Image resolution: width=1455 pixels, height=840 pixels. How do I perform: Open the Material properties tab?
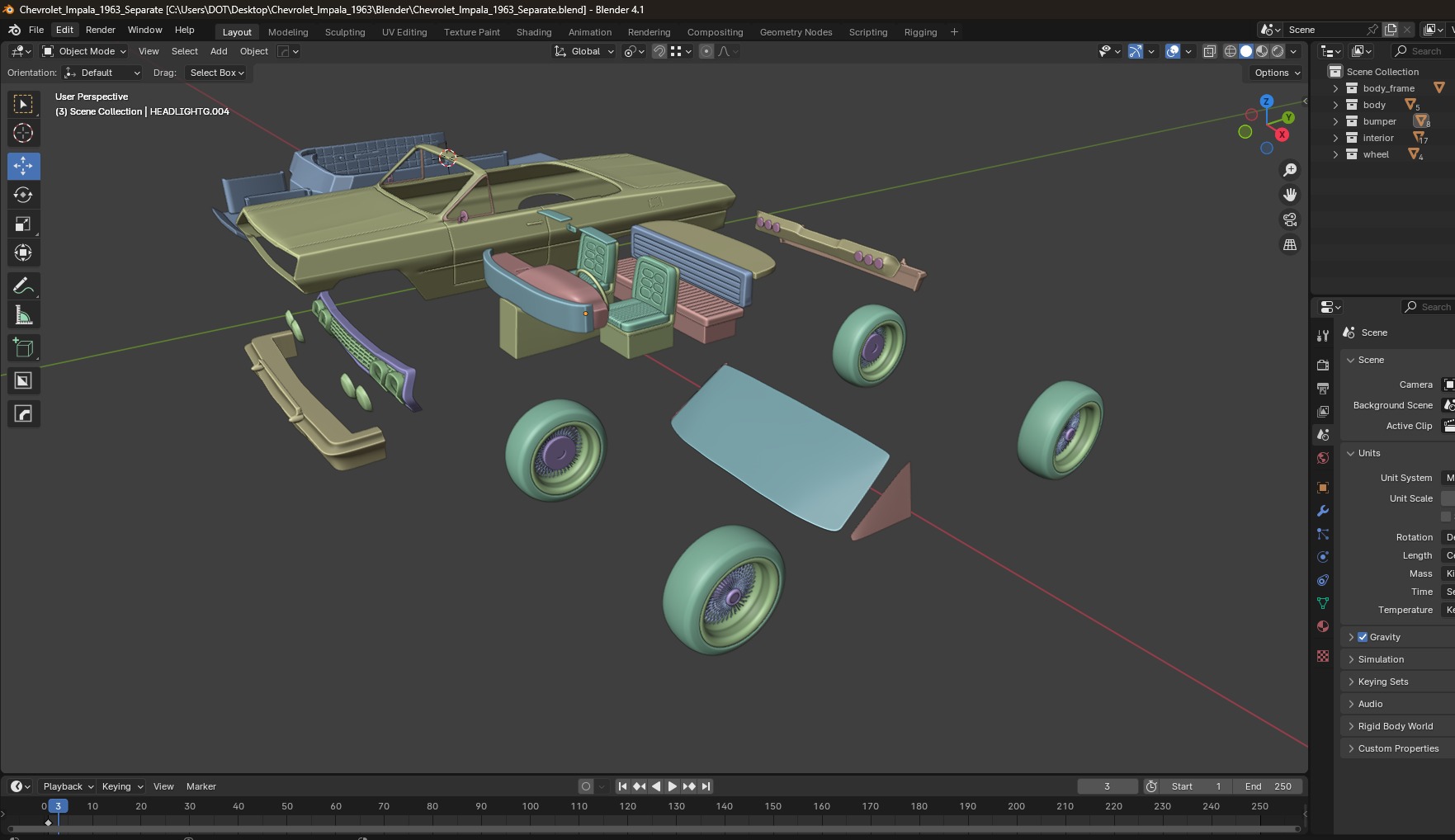pyautogui.click(x=1323, y=626)
